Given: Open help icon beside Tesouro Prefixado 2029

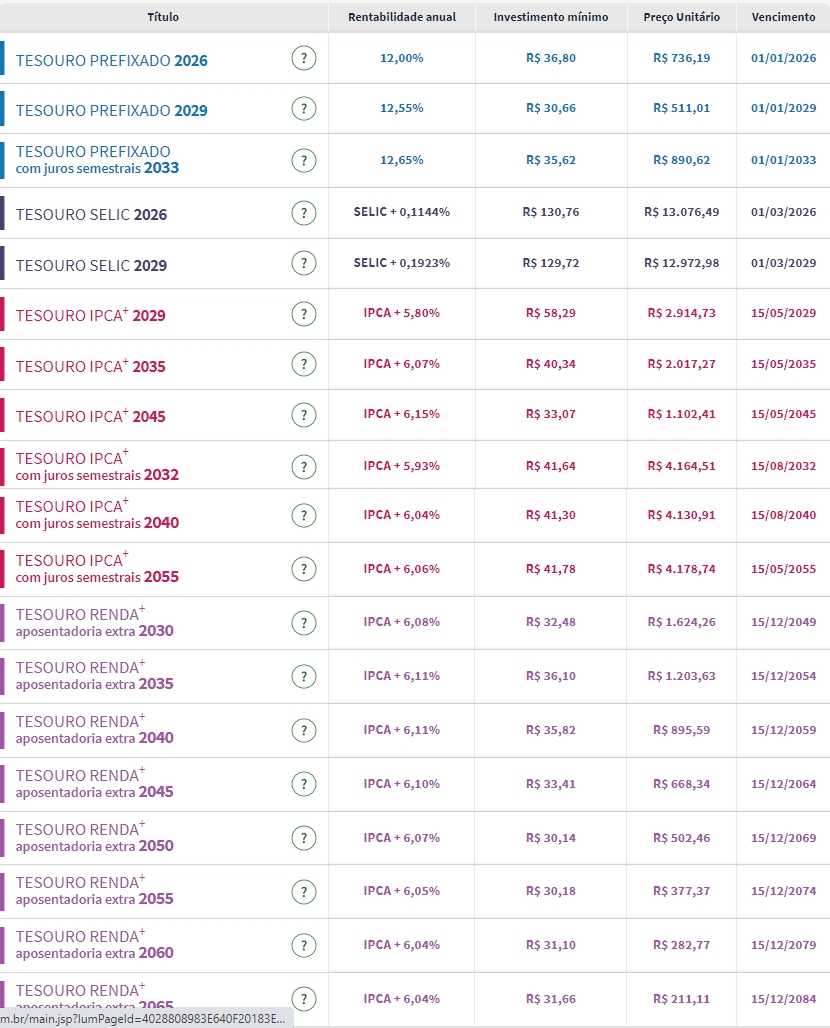Looking at the screenshot, I should 304,109.
